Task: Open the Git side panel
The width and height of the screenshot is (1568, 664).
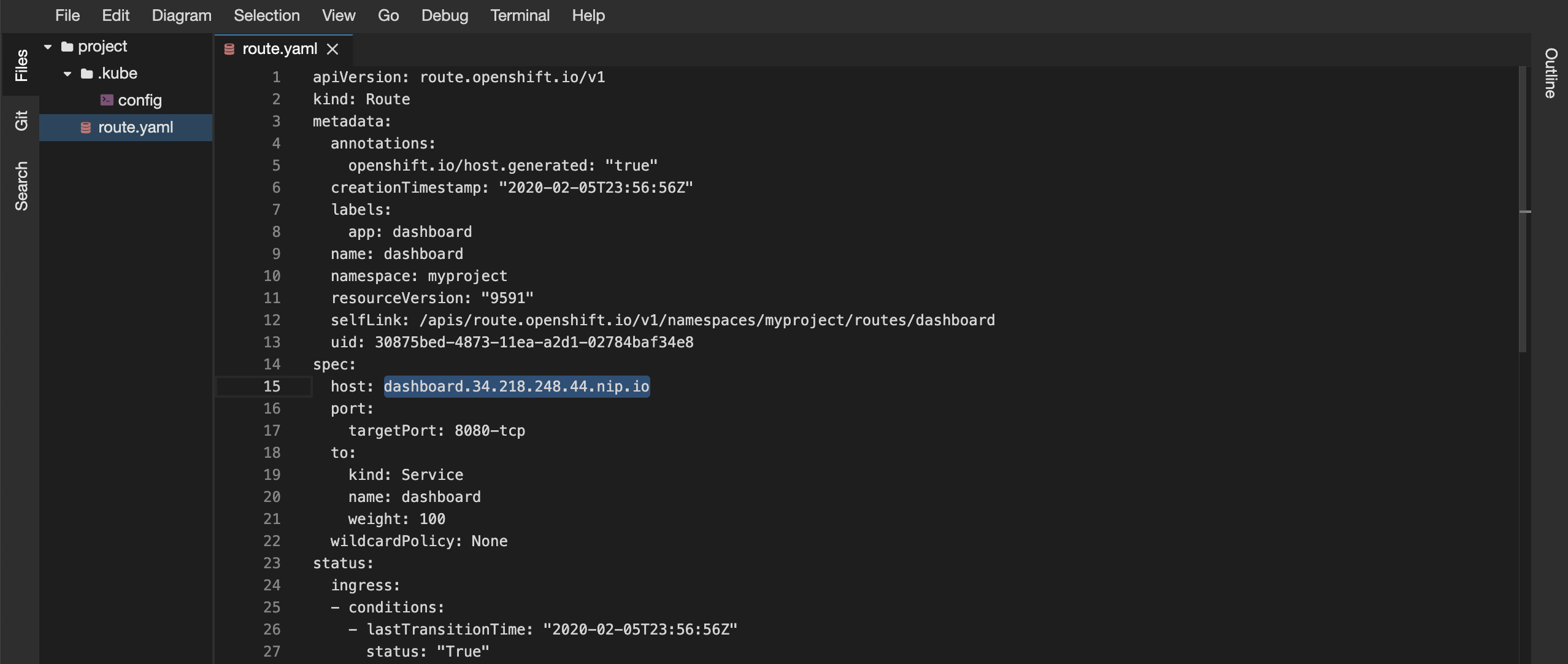Action: click(x=21, y=120)
